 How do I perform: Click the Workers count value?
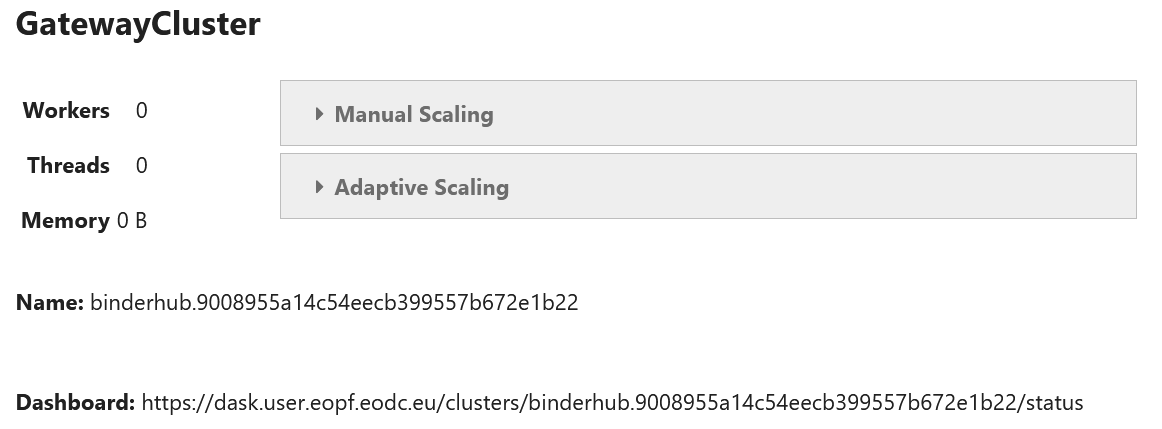tap(141, 110)
